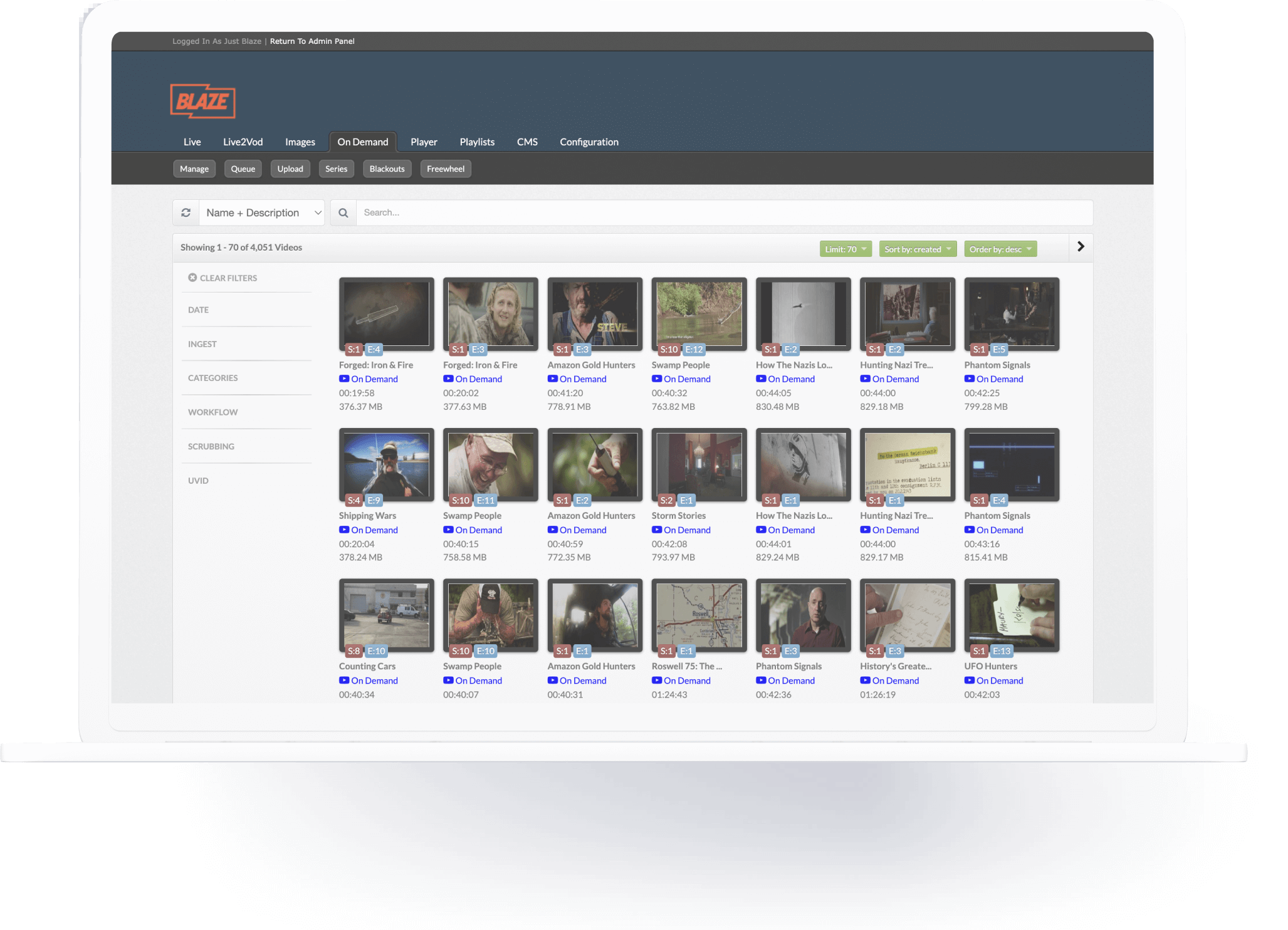Open the Forged: Iron & Fire S:1 E:4 thumbnail
This screenshot has height=930, width=1288.
coord(387,314)
